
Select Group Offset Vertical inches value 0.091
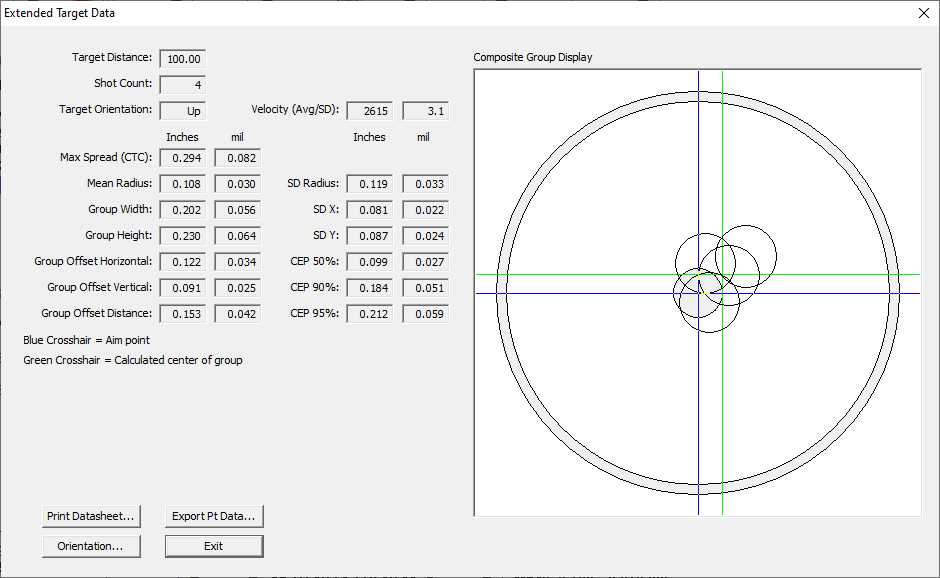point(183,288)
